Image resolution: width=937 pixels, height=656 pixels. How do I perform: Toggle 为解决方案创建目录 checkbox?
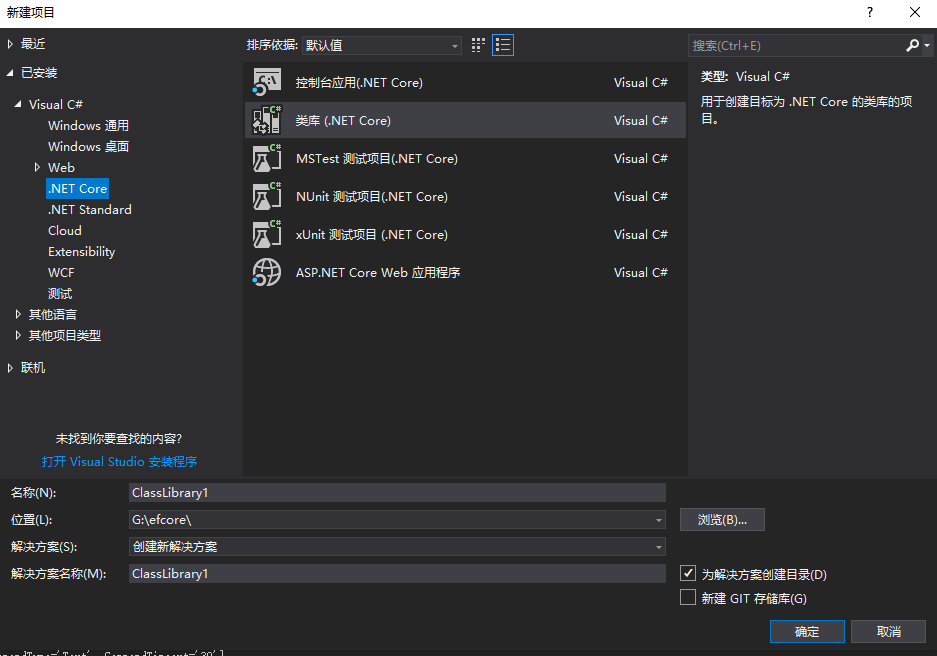tap(688, 574)
